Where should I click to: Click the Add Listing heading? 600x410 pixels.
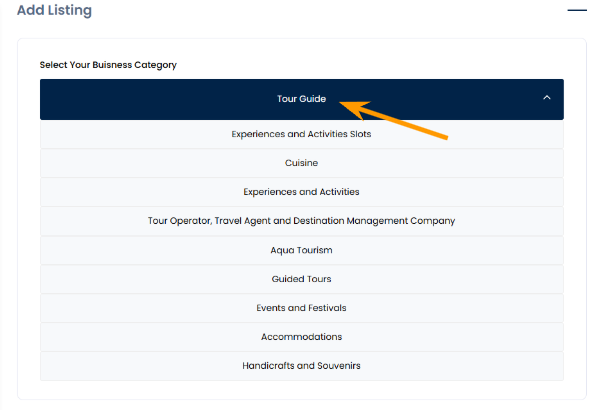pyautogui.click(x=54, y=11)
